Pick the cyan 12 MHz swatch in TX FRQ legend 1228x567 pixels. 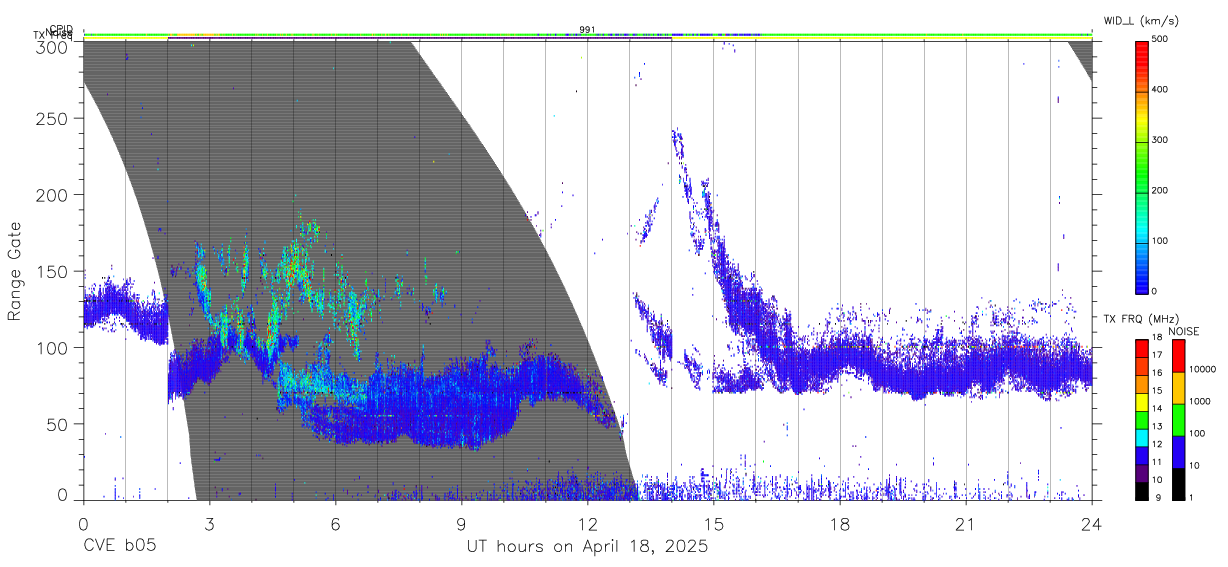pos(1141,437)
